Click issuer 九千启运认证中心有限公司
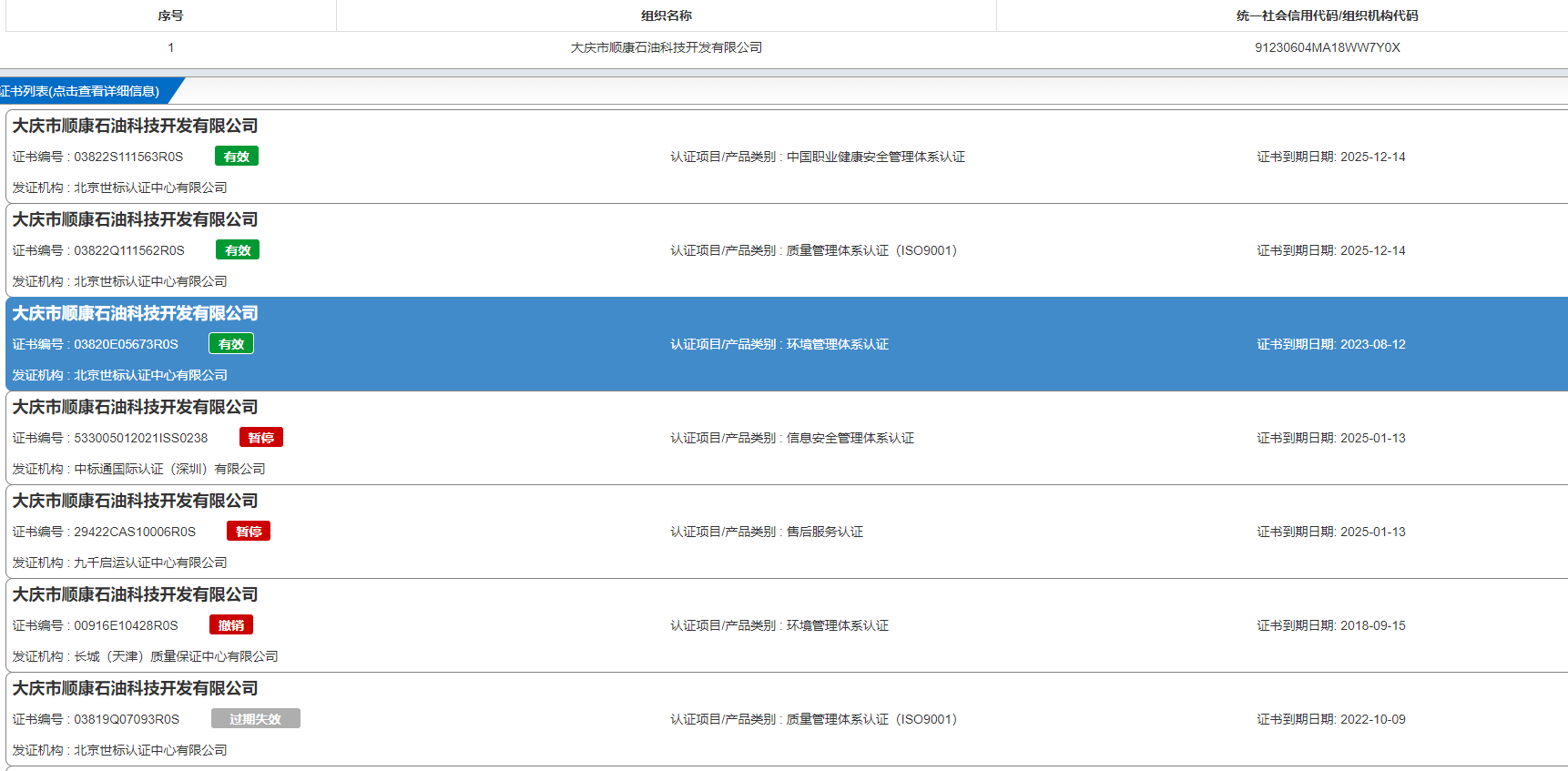1568x771 pixels. (x=150, y=563)
